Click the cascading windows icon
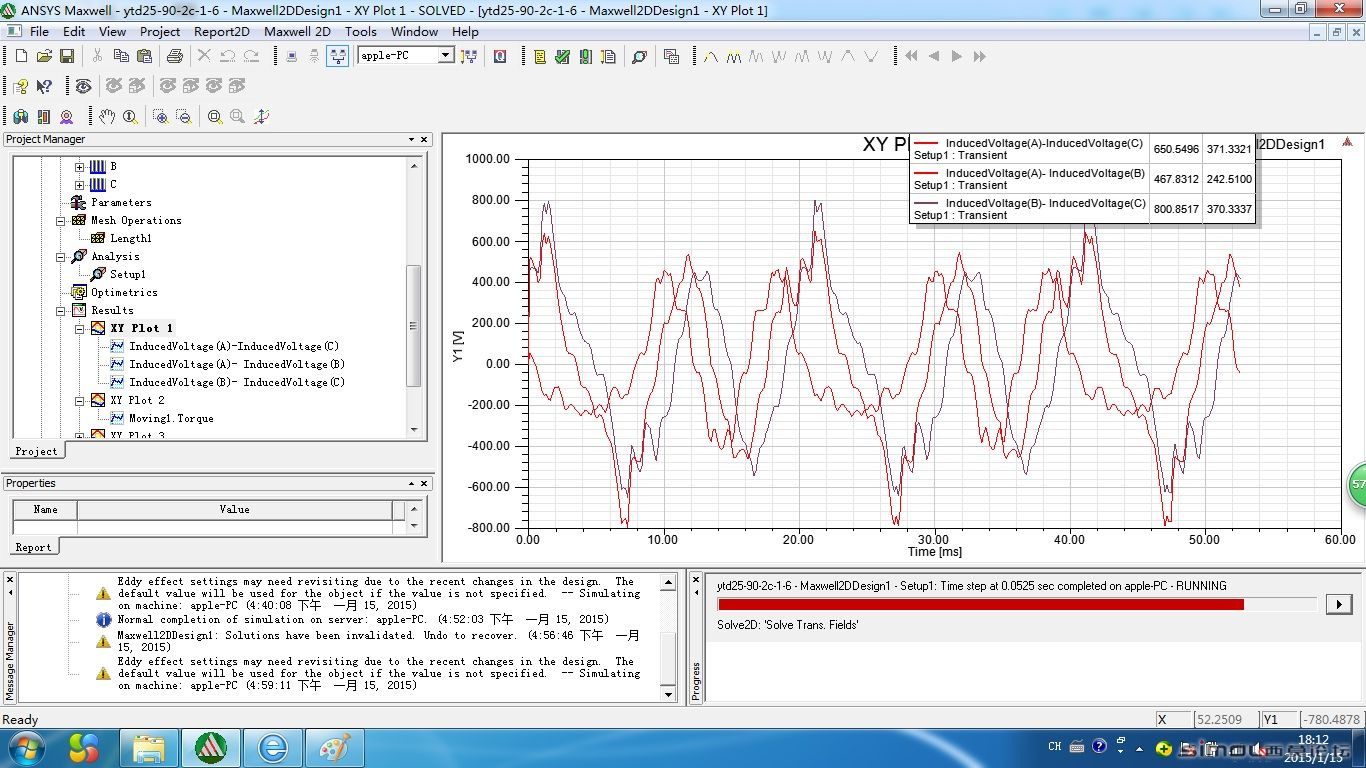The height and width of the screenshot is (768, 1366). 671,56
